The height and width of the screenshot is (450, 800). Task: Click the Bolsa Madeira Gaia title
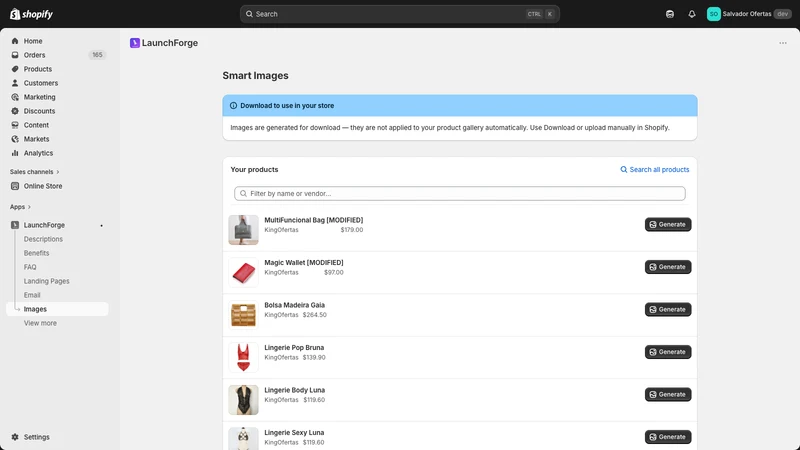tap(294, 305)
